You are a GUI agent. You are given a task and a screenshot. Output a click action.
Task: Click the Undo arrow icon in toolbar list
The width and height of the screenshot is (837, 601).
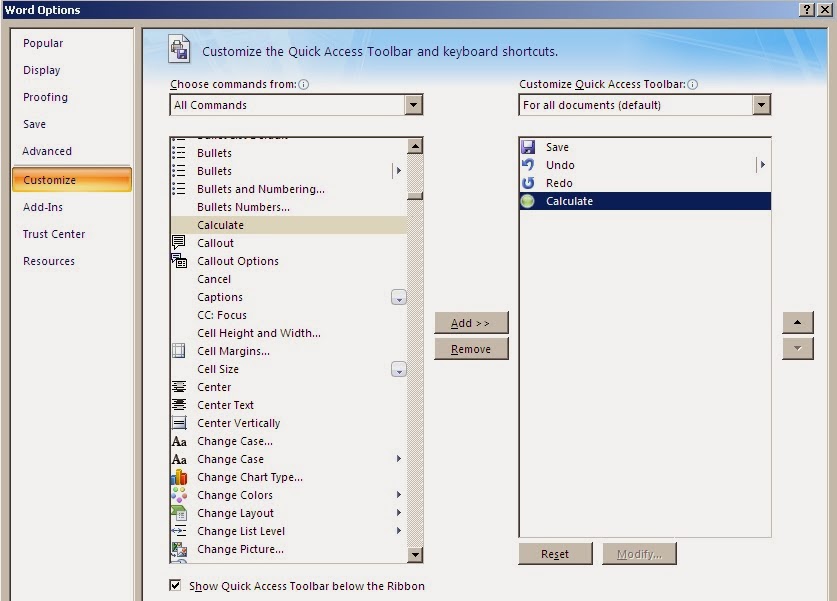click(x=528, y=165)
